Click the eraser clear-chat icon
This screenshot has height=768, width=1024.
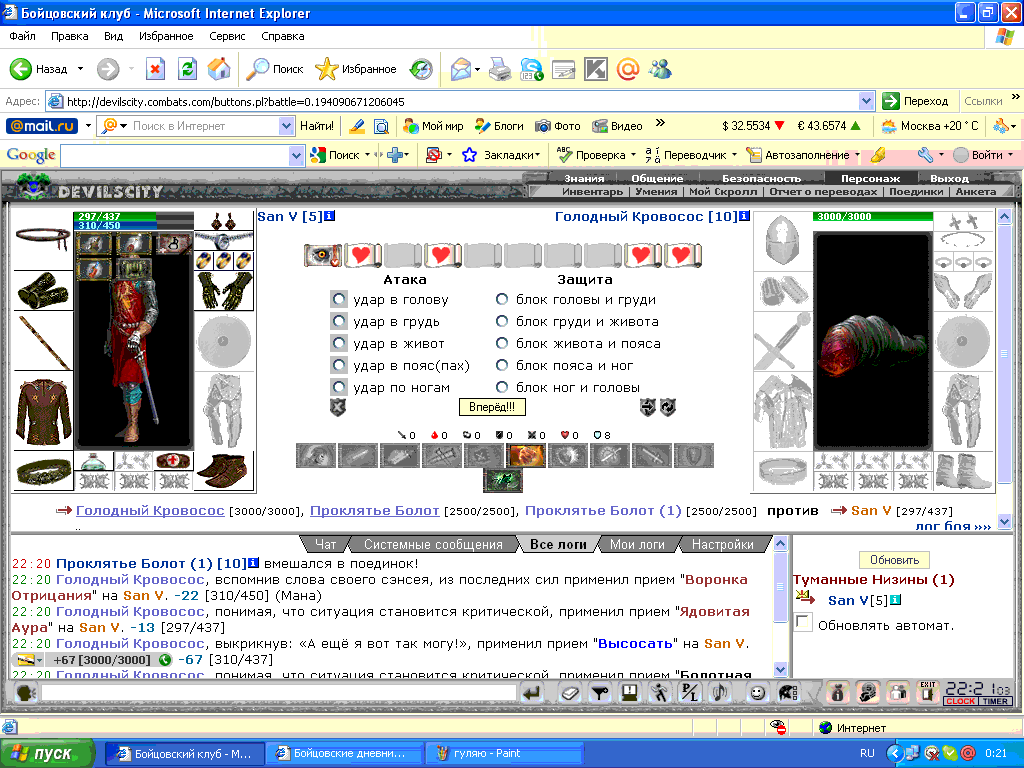click(x=569, y=692)
